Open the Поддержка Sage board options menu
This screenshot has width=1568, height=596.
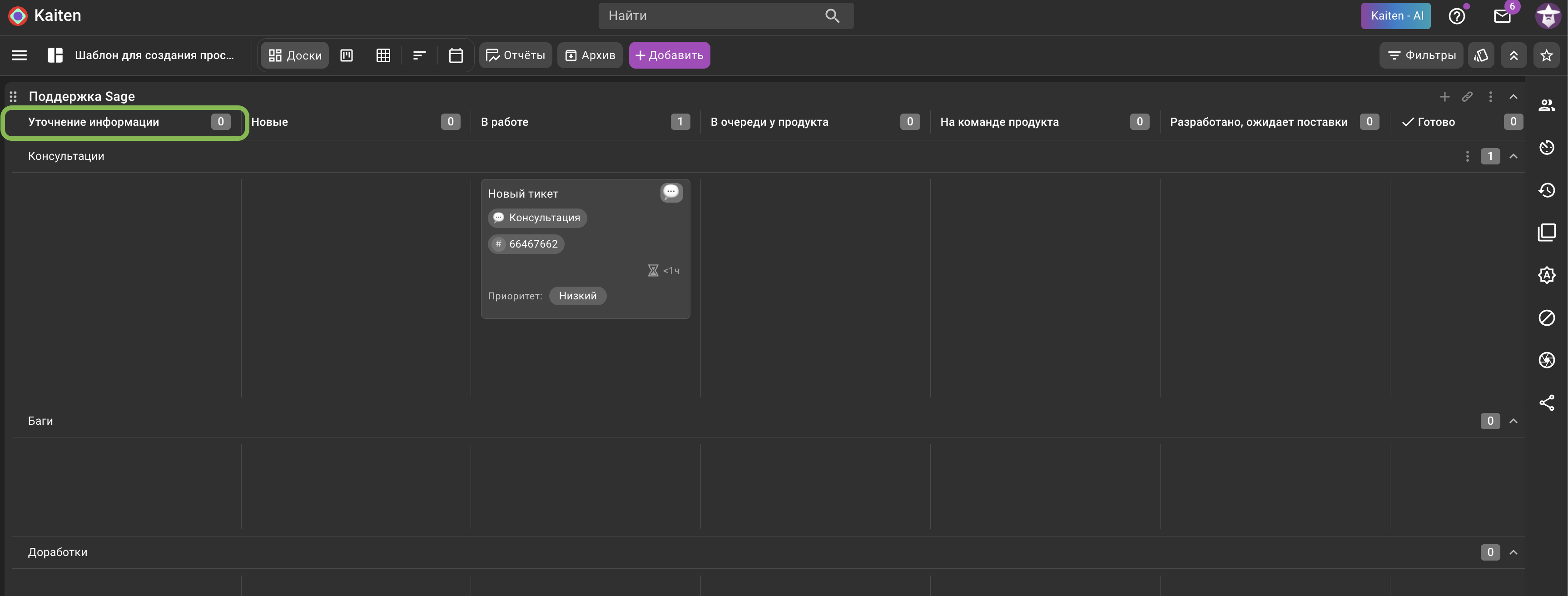click(1491, 97)
